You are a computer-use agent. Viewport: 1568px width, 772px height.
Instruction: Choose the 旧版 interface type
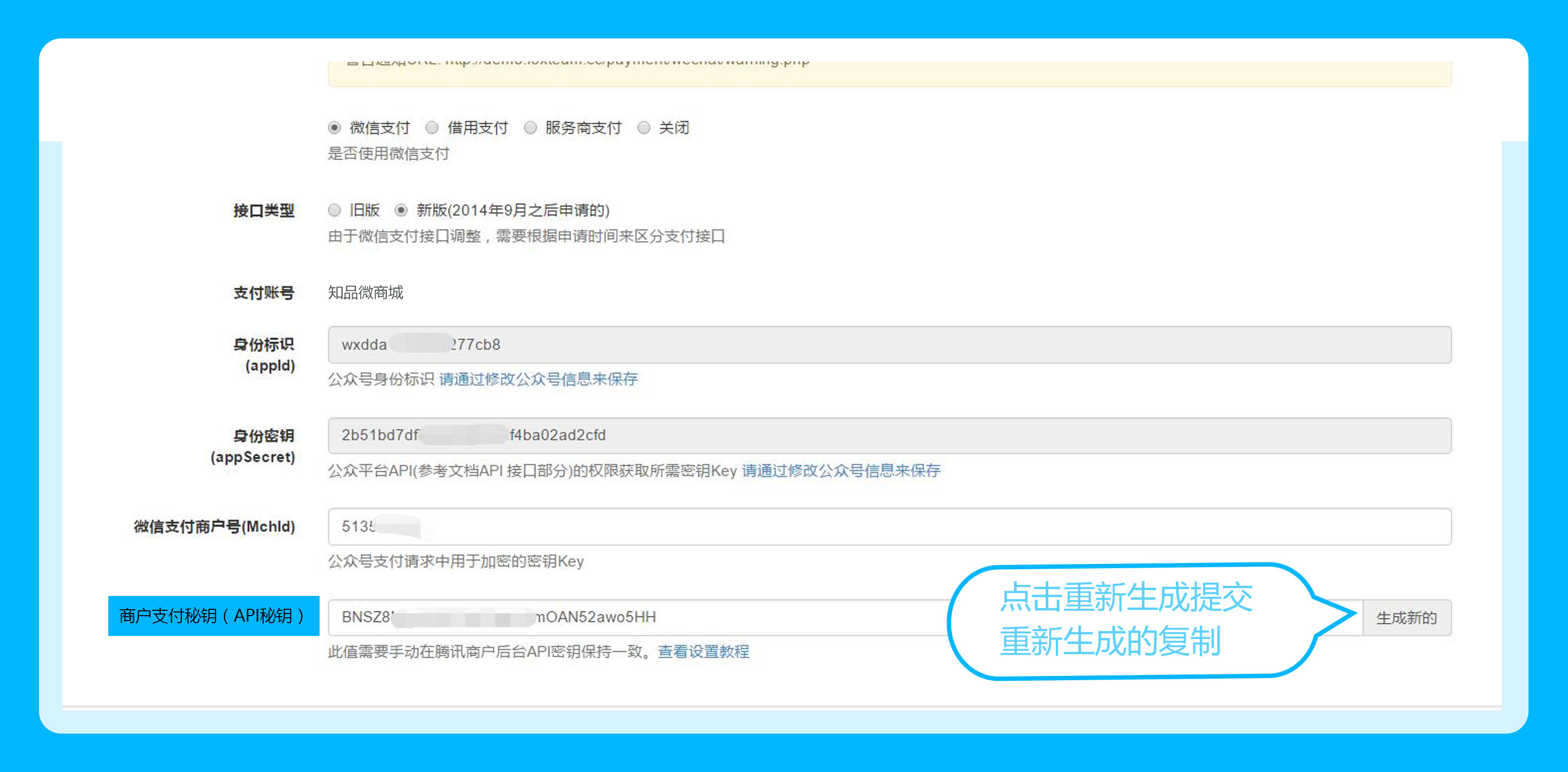[334, 210]
